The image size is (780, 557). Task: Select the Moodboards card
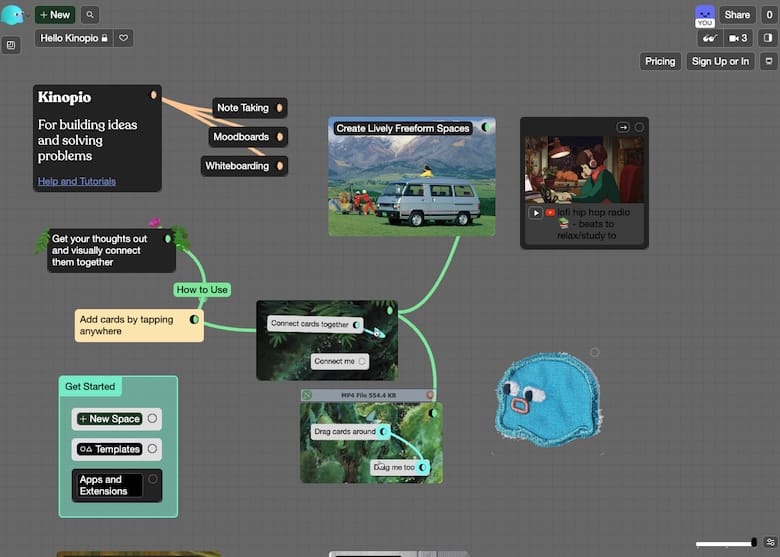(248, 137)
